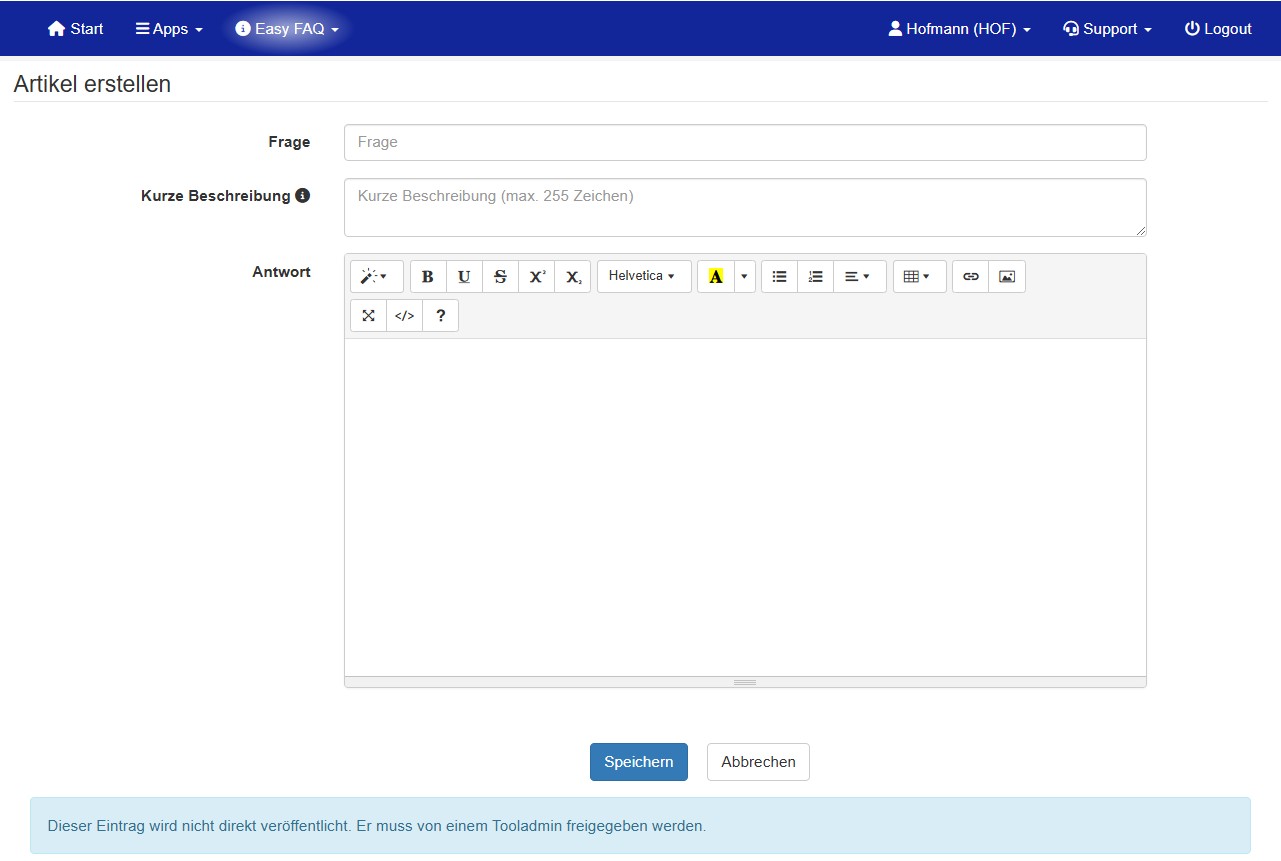Viewport: 1281px width, 861px height.
Task: Insert an ordered numbered list
Action: click(x=816, y=277)
